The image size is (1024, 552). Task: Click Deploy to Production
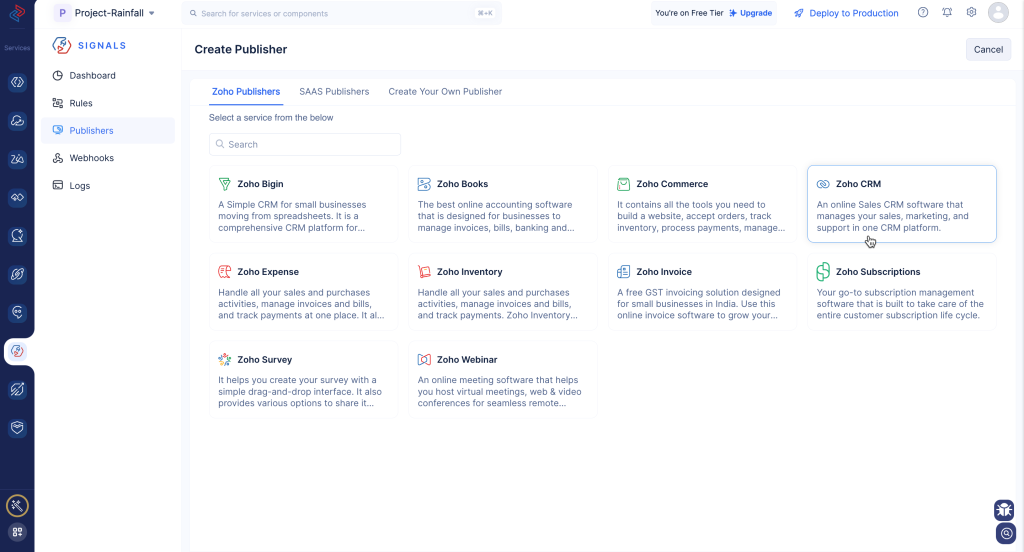point(846,13)
